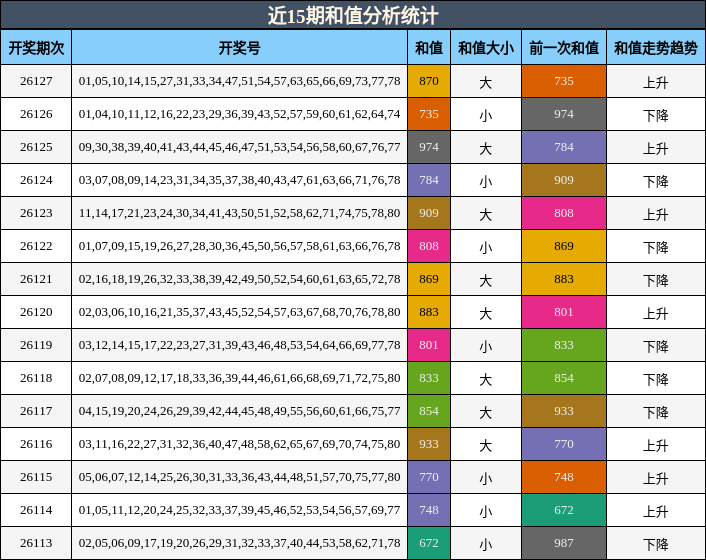706x560 pixels.
Task: Select winning numbers starting 09,30,38,39,40
Action: point(240,147)
